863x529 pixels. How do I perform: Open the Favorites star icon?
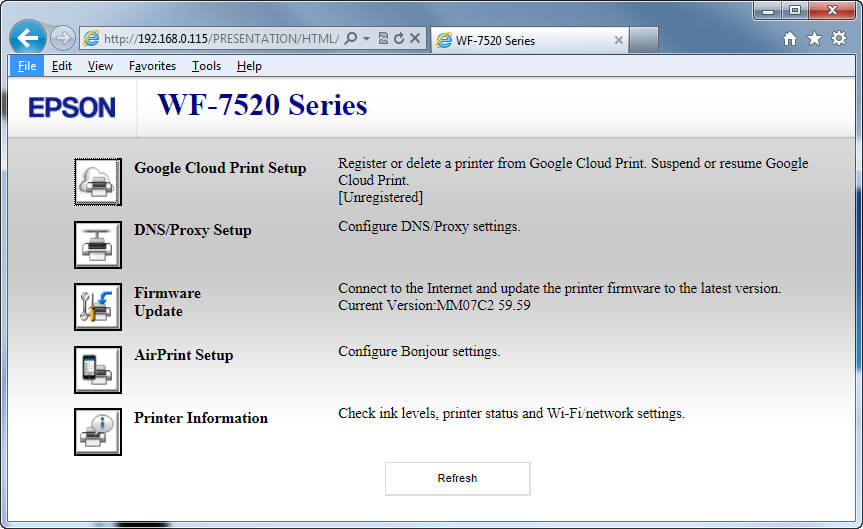(x=815, y=39)
